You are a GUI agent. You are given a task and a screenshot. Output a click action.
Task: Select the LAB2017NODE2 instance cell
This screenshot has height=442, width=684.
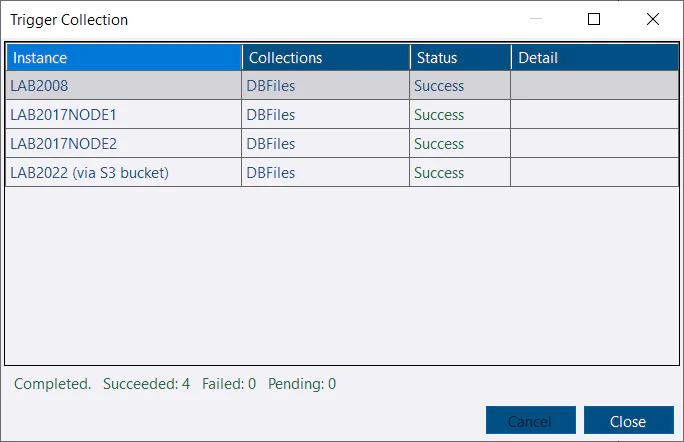(123, 143)
